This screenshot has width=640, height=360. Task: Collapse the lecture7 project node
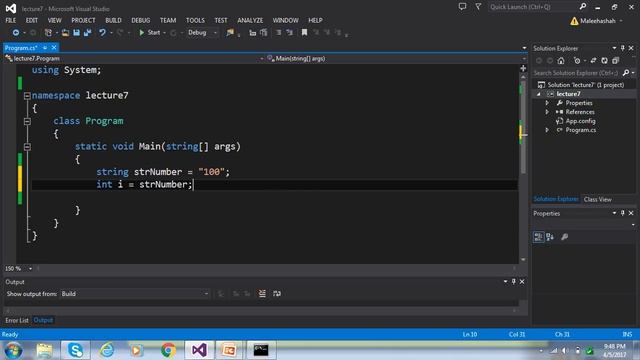pos(539,94)
